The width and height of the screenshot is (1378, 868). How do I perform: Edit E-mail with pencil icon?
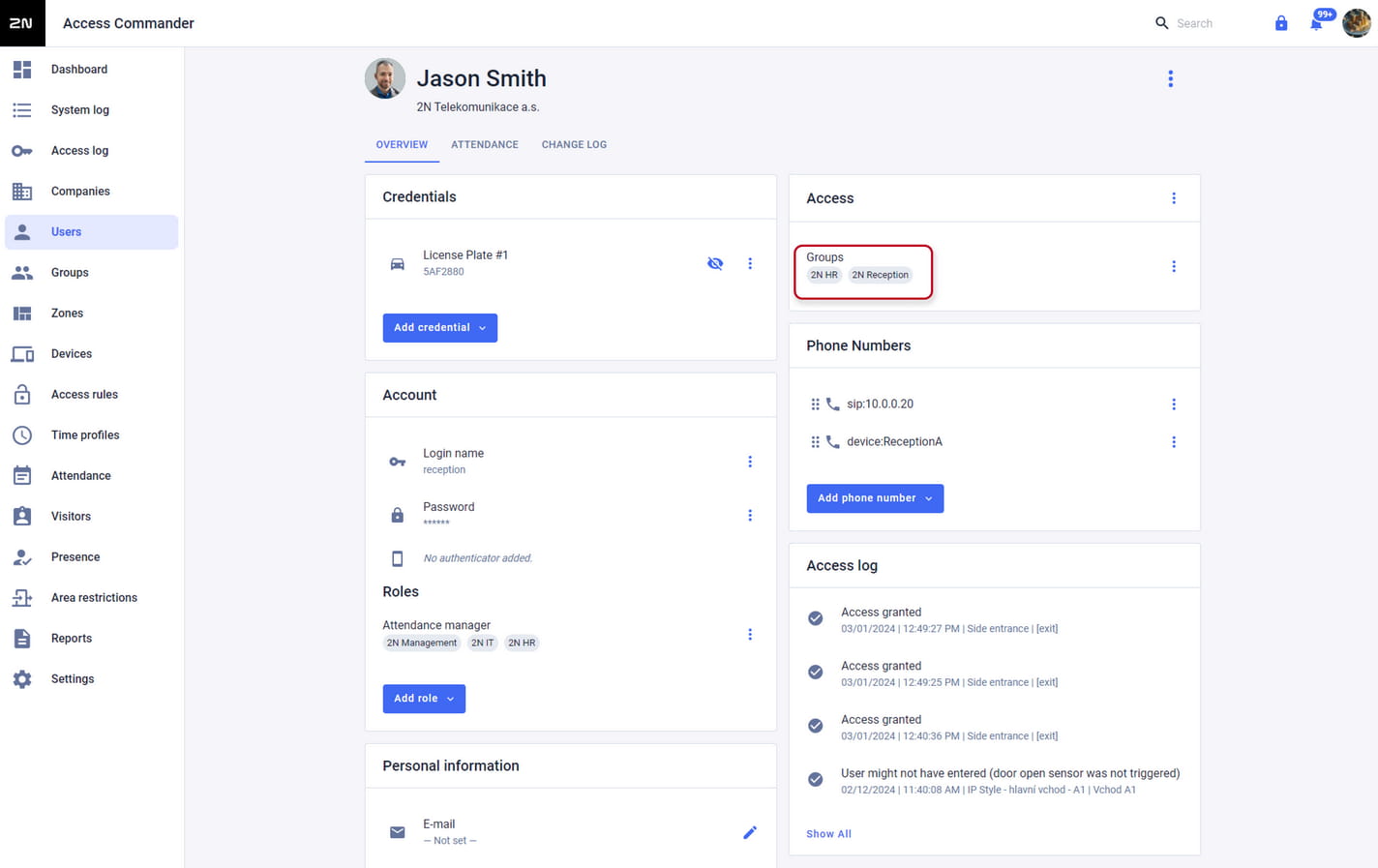tap(750, 832)
